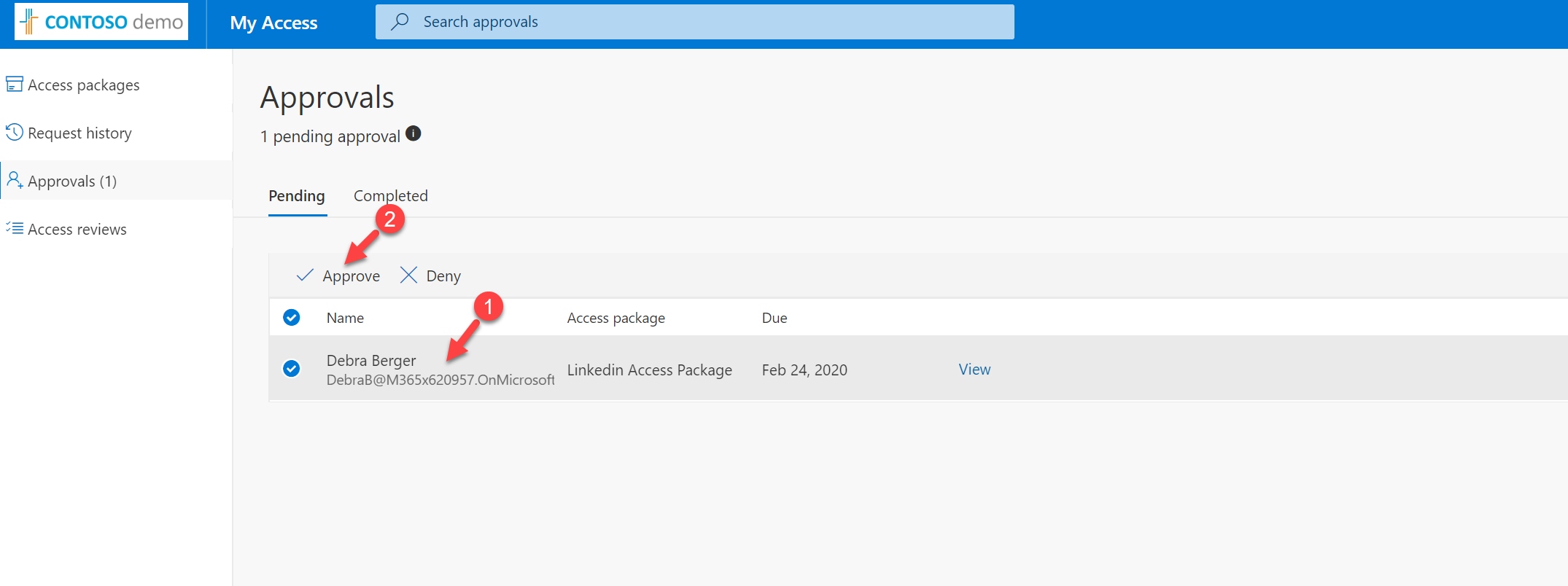Click the My Access title
1568x586 pixels.
click(273, 23)
